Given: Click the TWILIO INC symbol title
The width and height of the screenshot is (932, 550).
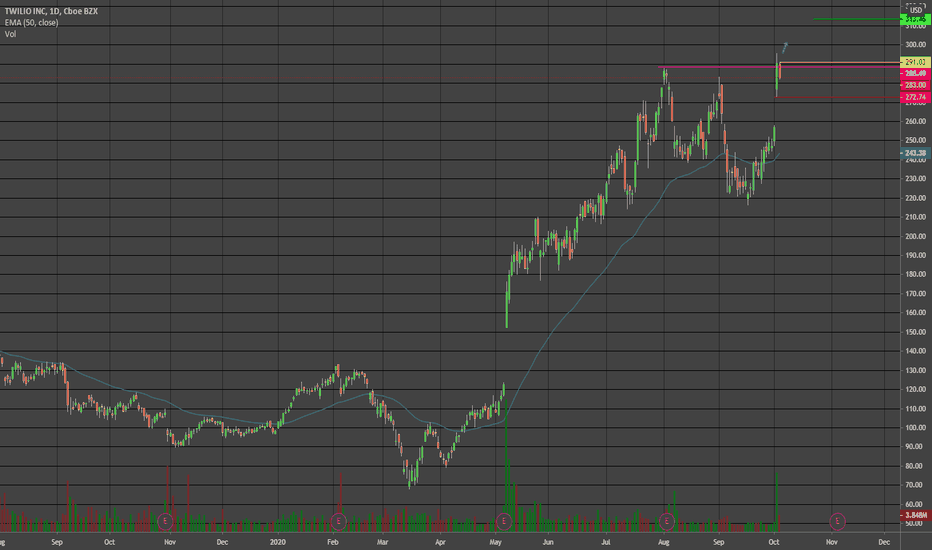Looking at the screenshot, I should click(x=51, y=11).
